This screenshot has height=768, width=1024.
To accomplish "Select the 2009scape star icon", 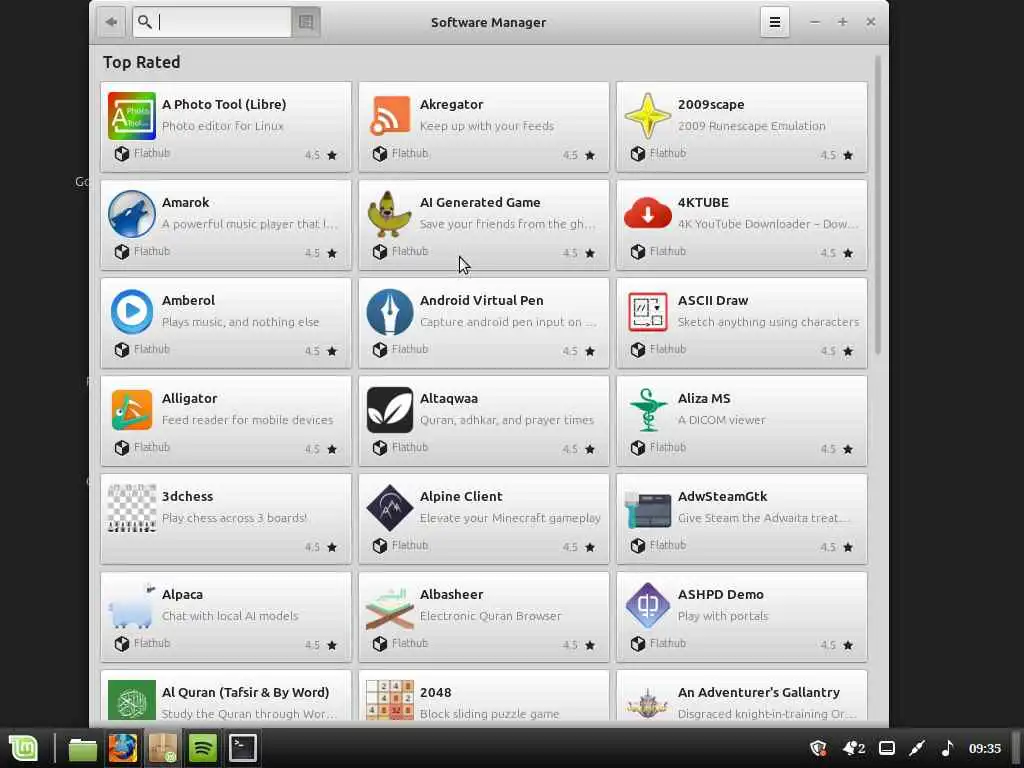I will pyautogui.click(x=647, y=116).
